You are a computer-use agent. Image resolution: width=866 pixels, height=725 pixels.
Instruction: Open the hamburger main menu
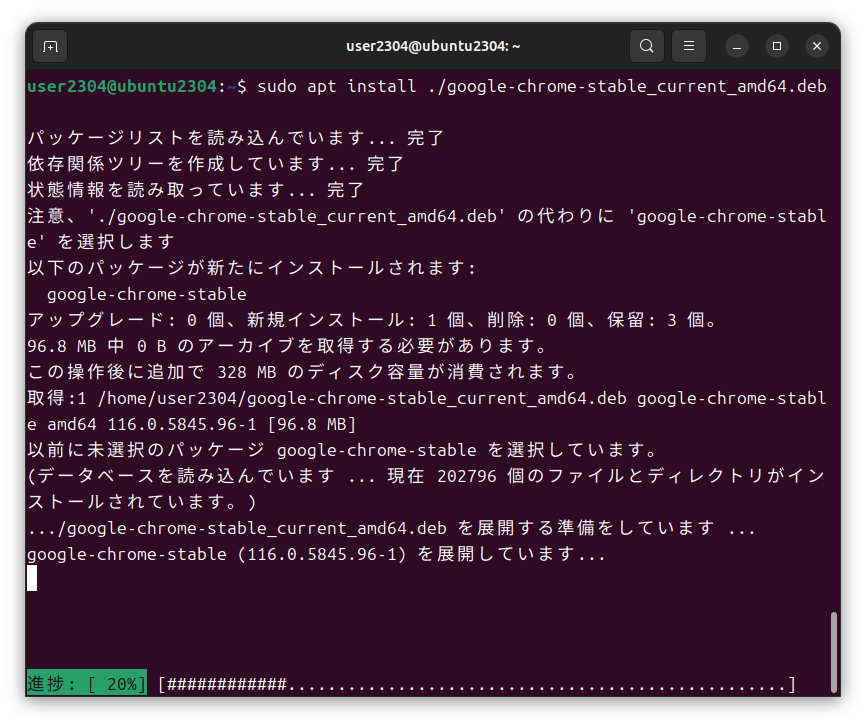(689, 46)
